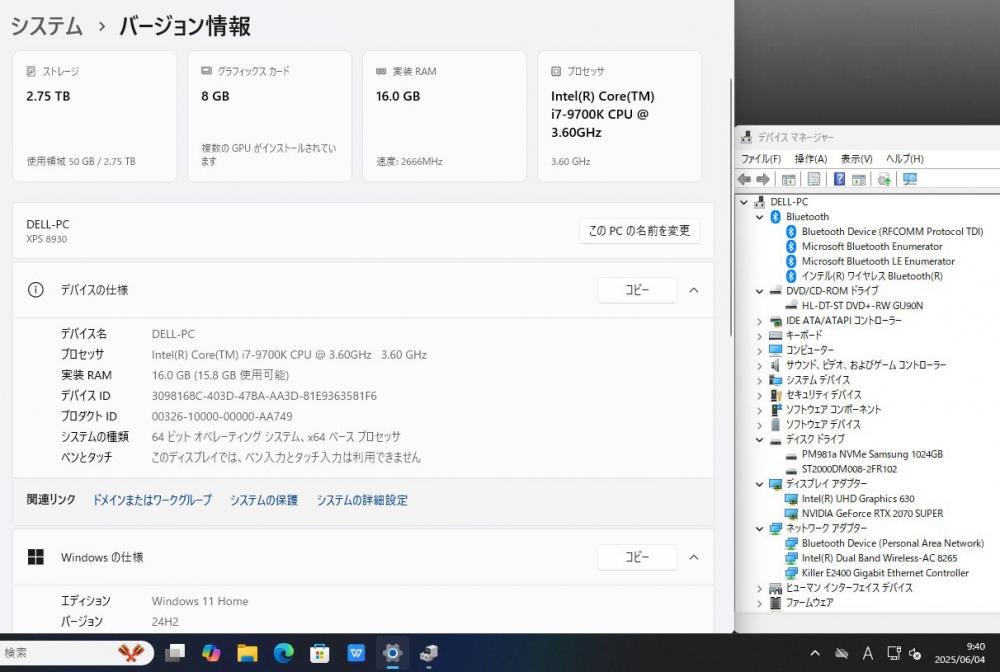Open the Properties toolbar icon in Device Manager
The image size is (1000, 672).
coord(814,180)
